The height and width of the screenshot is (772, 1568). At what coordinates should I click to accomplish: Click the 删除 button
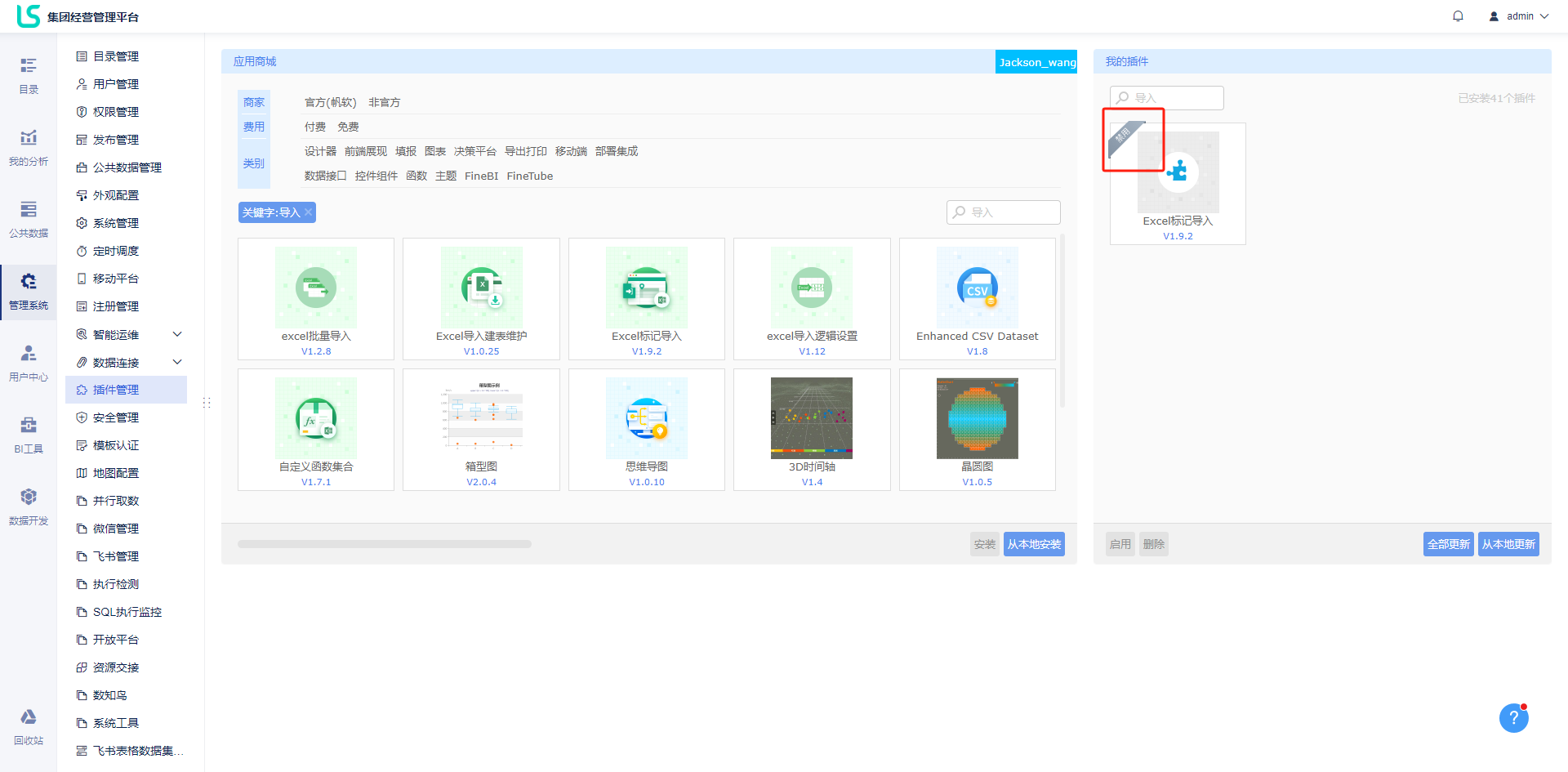tap(1154, 544)
